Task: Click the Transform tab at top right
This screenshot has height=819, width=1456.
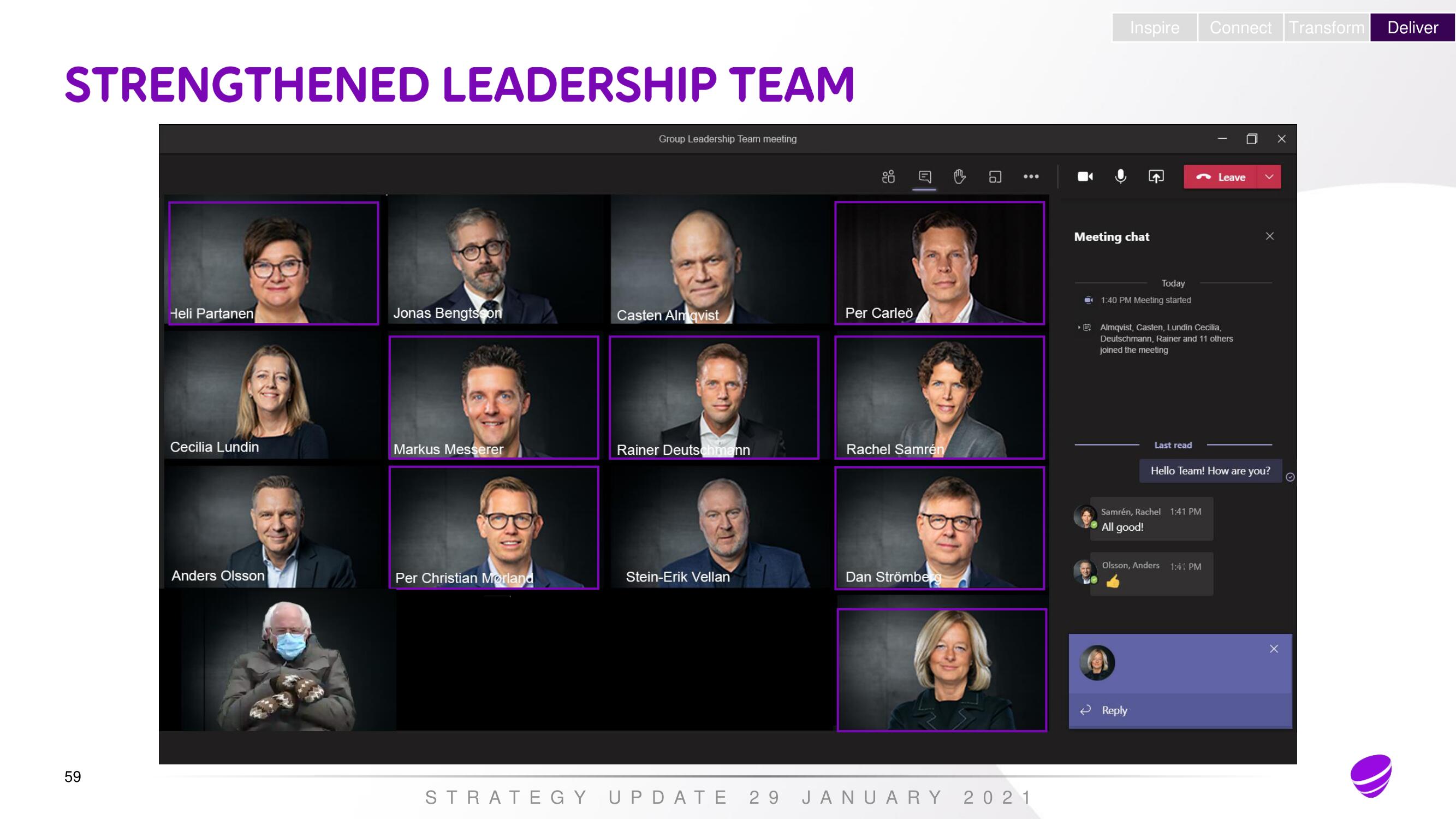Action: coord(1325,27)
